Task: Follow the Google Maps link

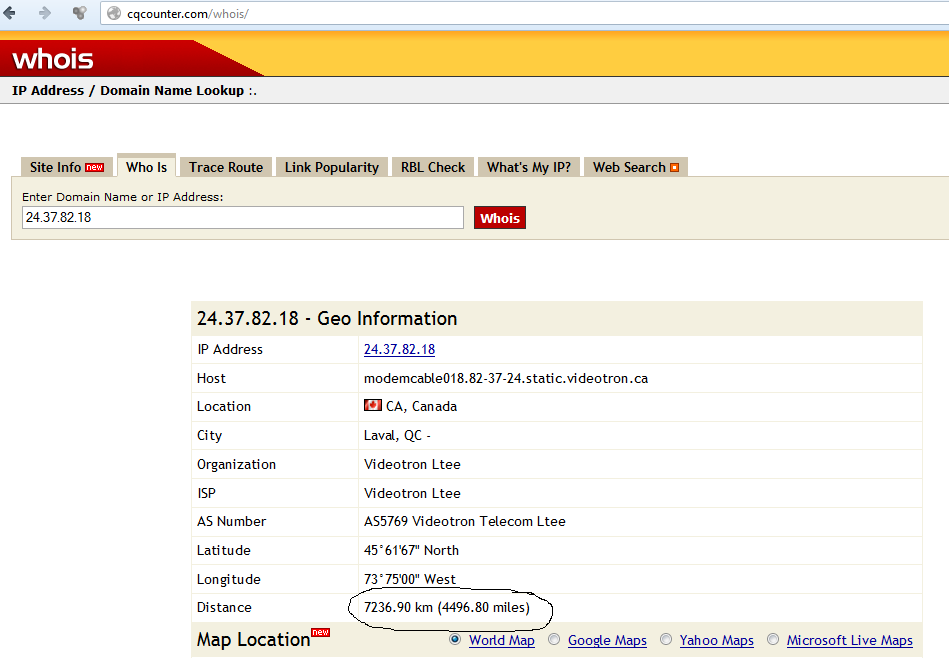Action: tap(607, 640)
